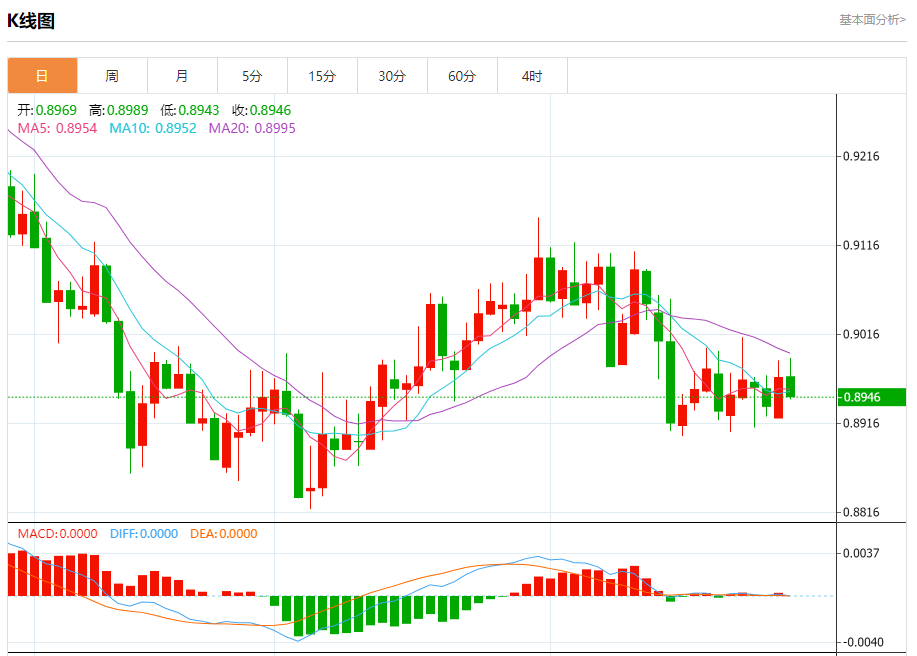Click the 0.9116 price axis label
This screenshot has height=656, width=917.
(x=861, y=245)
